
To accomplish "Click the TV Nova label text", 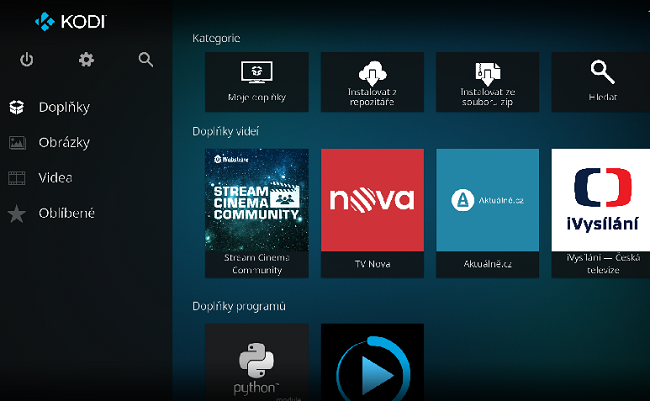I will (x=372, y=264).
